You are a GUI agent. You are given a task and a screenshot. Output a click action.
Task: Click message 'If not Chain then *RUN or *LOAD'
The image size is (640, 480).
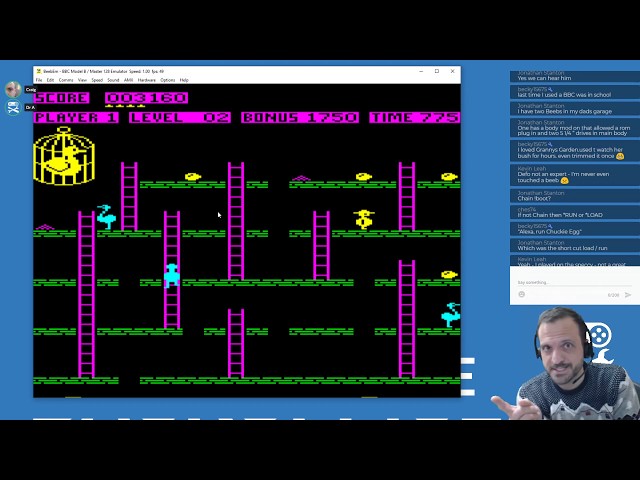point(575,212)
